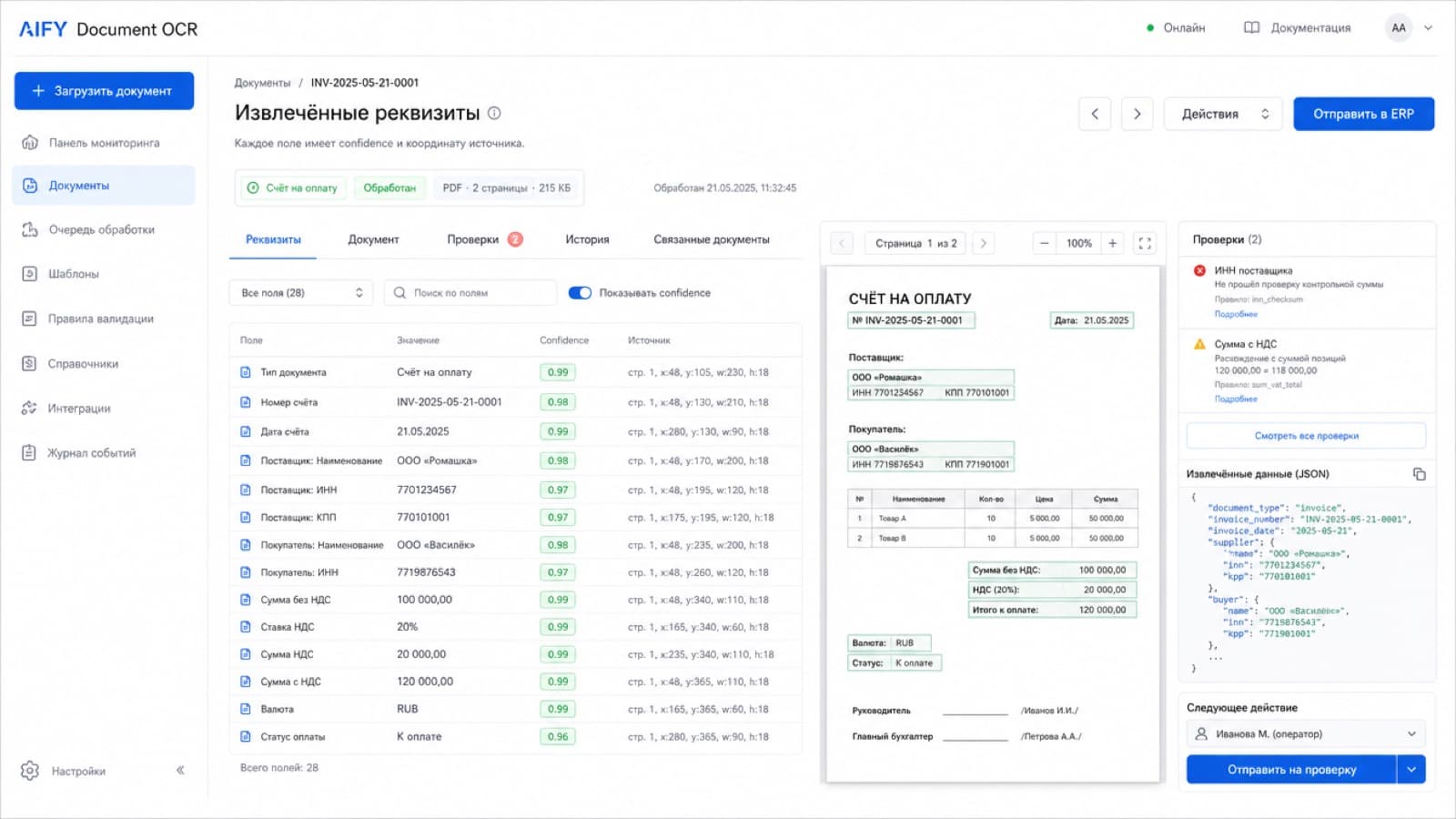Zoom out the document preview
1456x819 pixels.
click(1045, 243)
